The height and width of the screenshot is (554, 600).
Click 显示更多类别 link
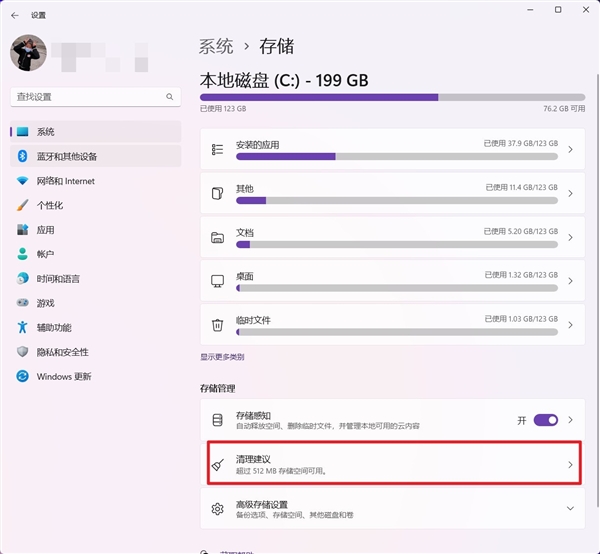(x=222, y=357)
